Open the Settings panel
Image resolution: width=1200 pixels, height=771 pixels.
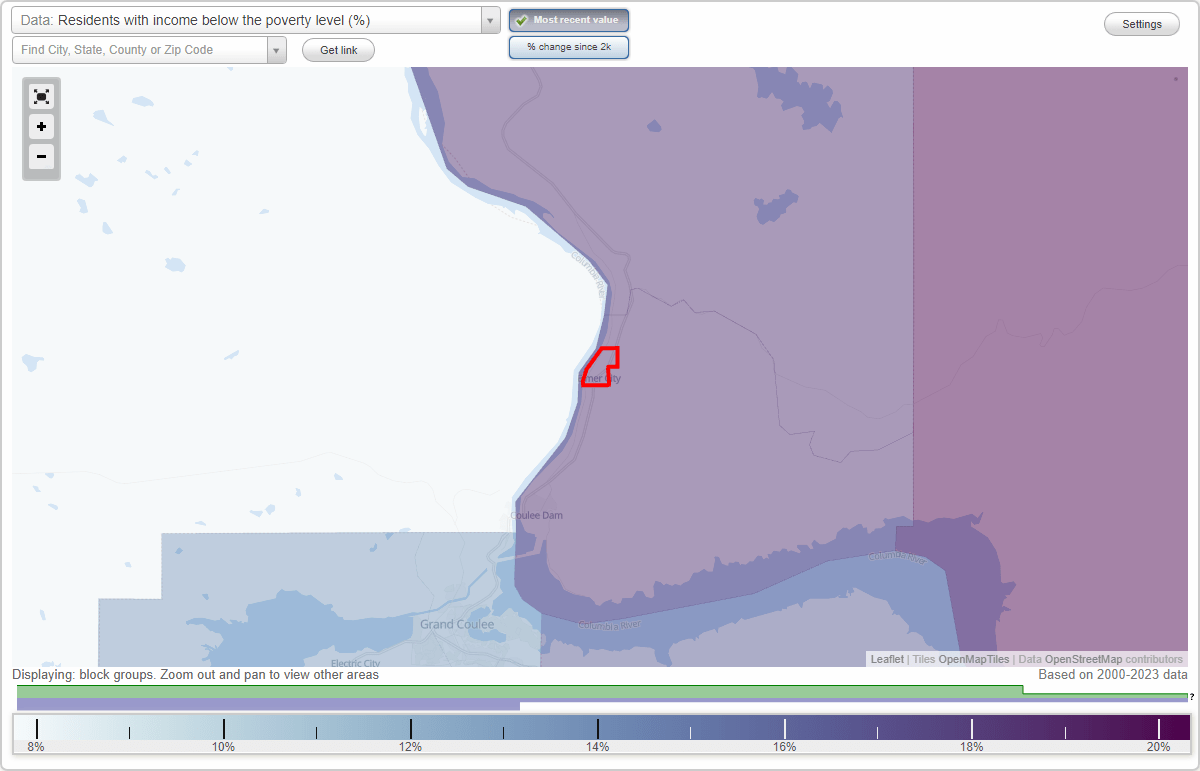pos(1141,23)
